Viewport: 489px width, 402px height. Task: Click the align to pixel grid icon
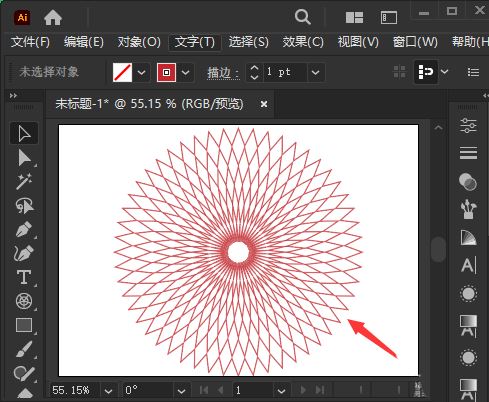(x=399, y=72)
